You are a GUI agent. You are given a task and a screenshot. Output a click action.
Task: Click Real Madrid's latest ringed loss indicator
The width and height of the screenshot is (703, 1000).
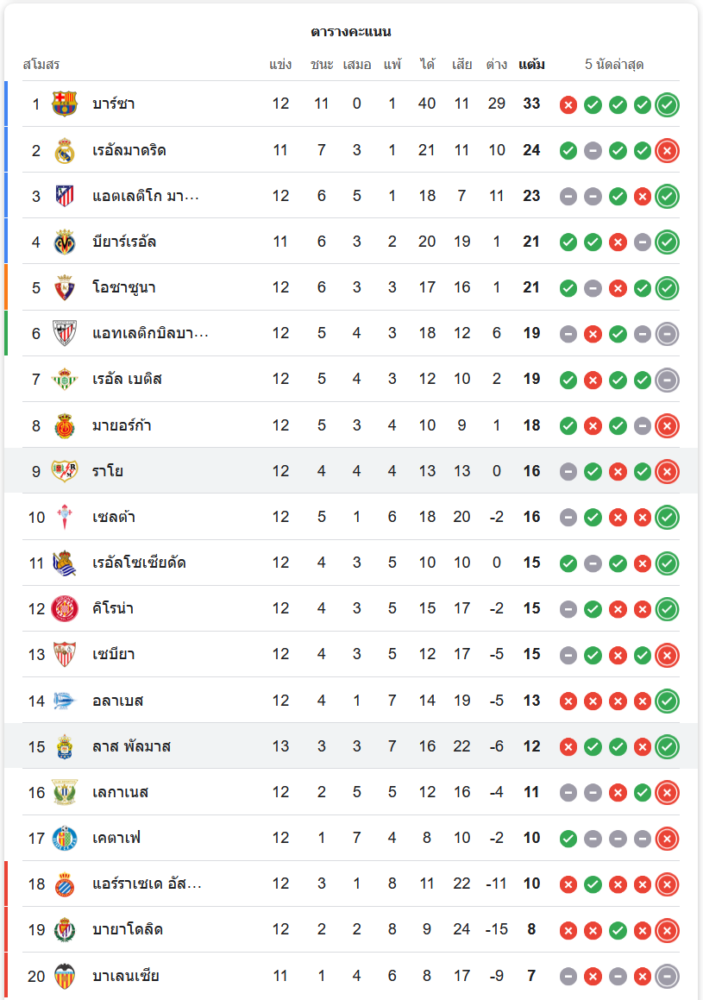click(x=667, y=151)
